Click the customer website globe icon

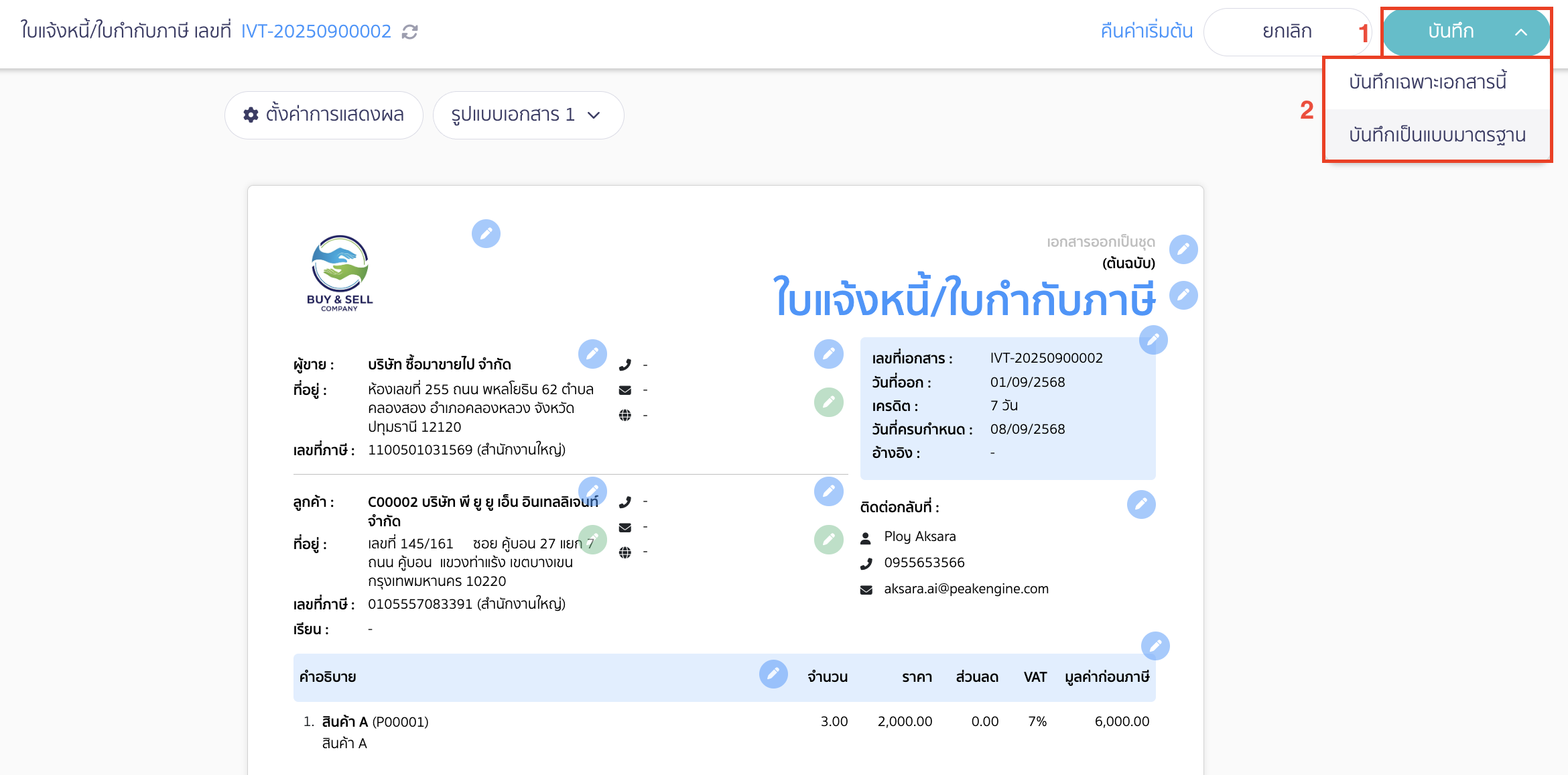pyautogui.click(x=625, y=552)
